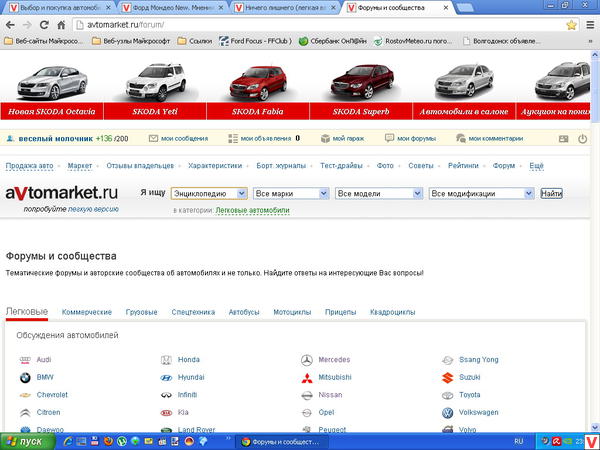
Task: Click the power logout icon
Action: (582, 139)
